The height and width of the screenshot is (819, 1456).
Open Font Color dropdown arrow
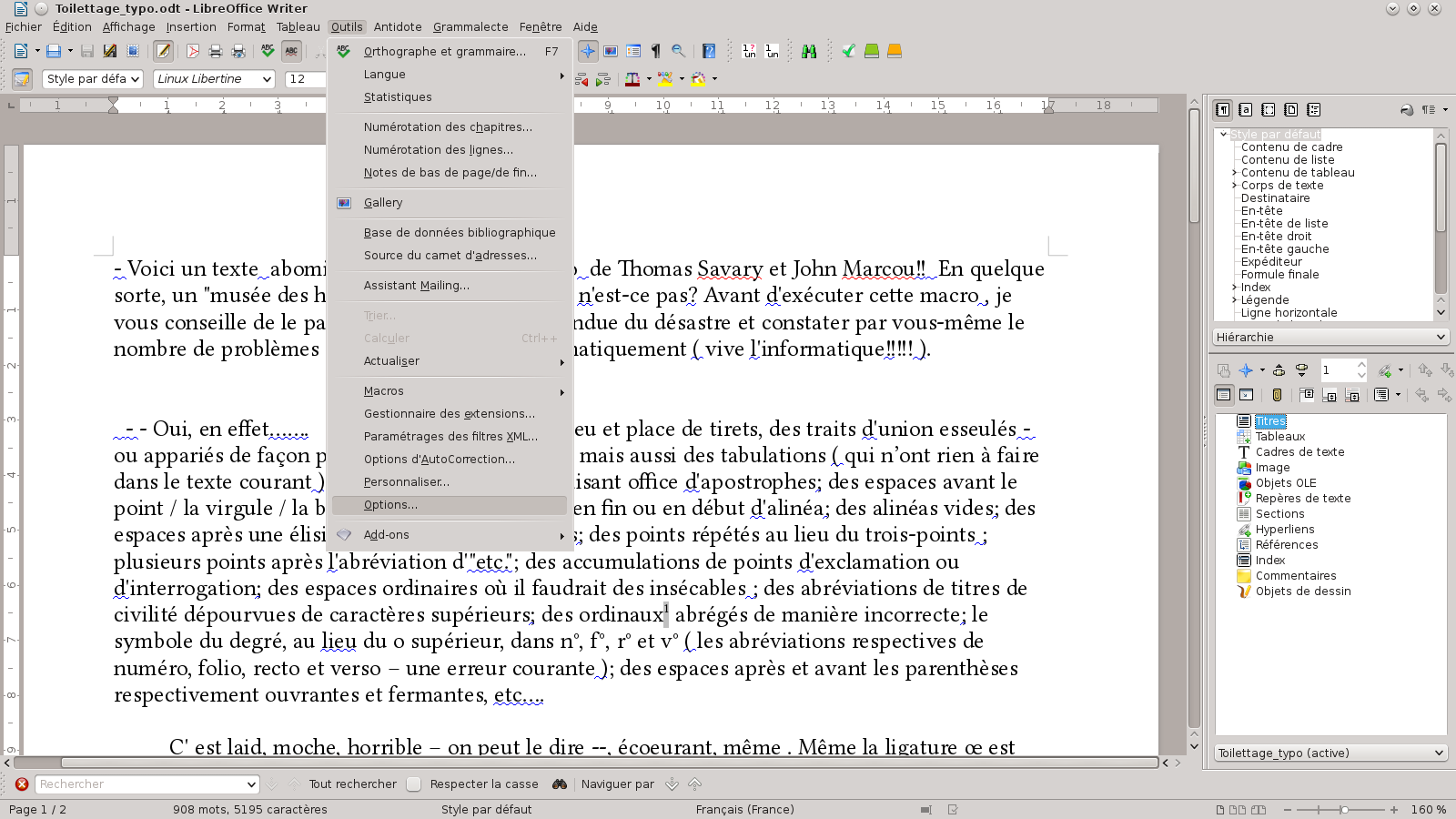click(648, 79)
